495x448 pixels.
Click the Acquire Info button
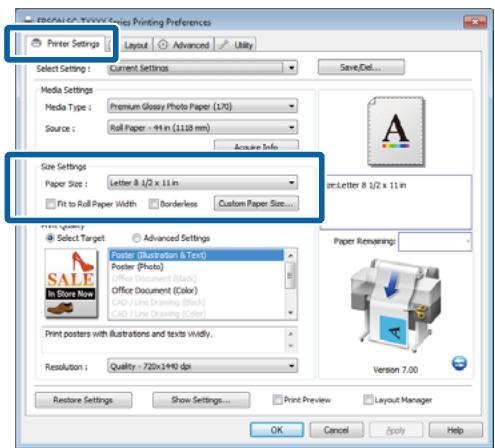(x=256, y=145)
